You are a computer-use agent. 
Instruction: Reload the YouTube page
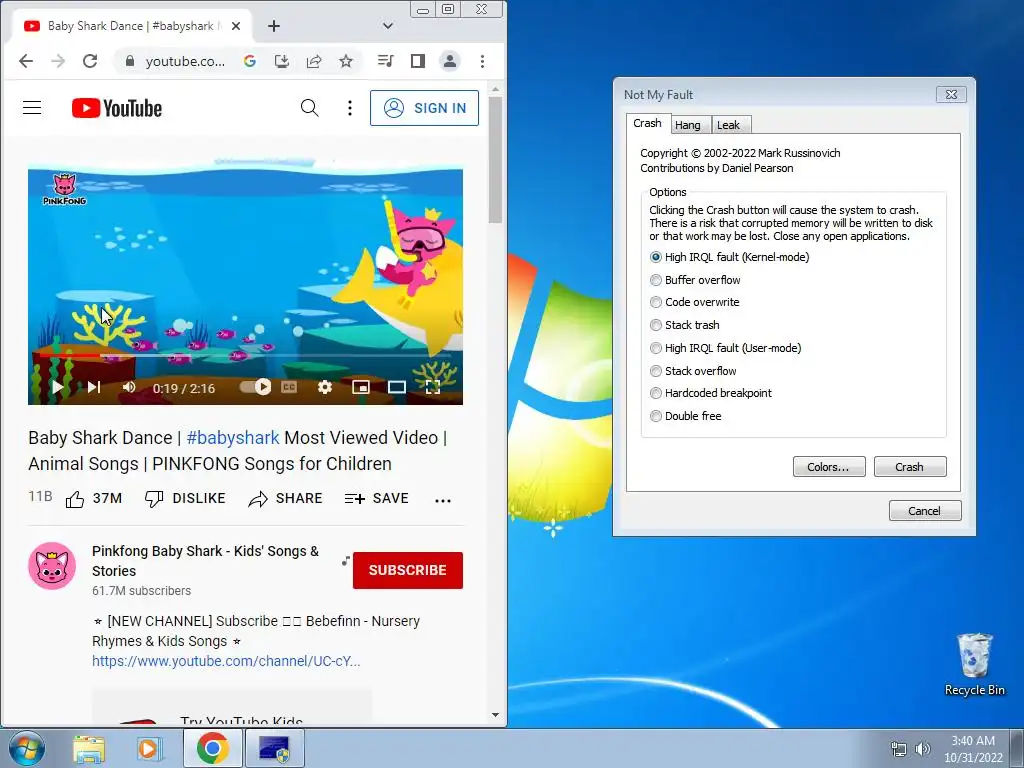(90, 61)
